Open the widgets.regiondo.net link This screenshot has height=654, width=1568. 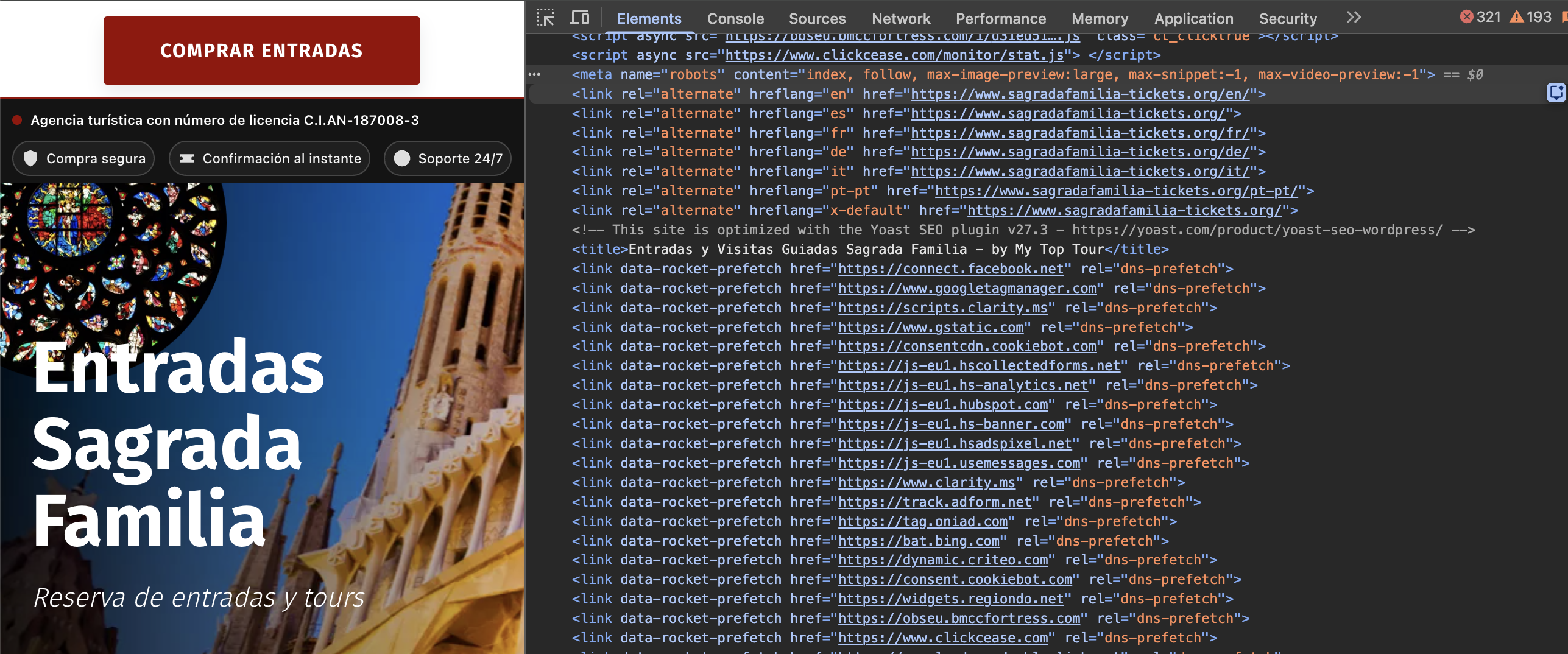951,599
